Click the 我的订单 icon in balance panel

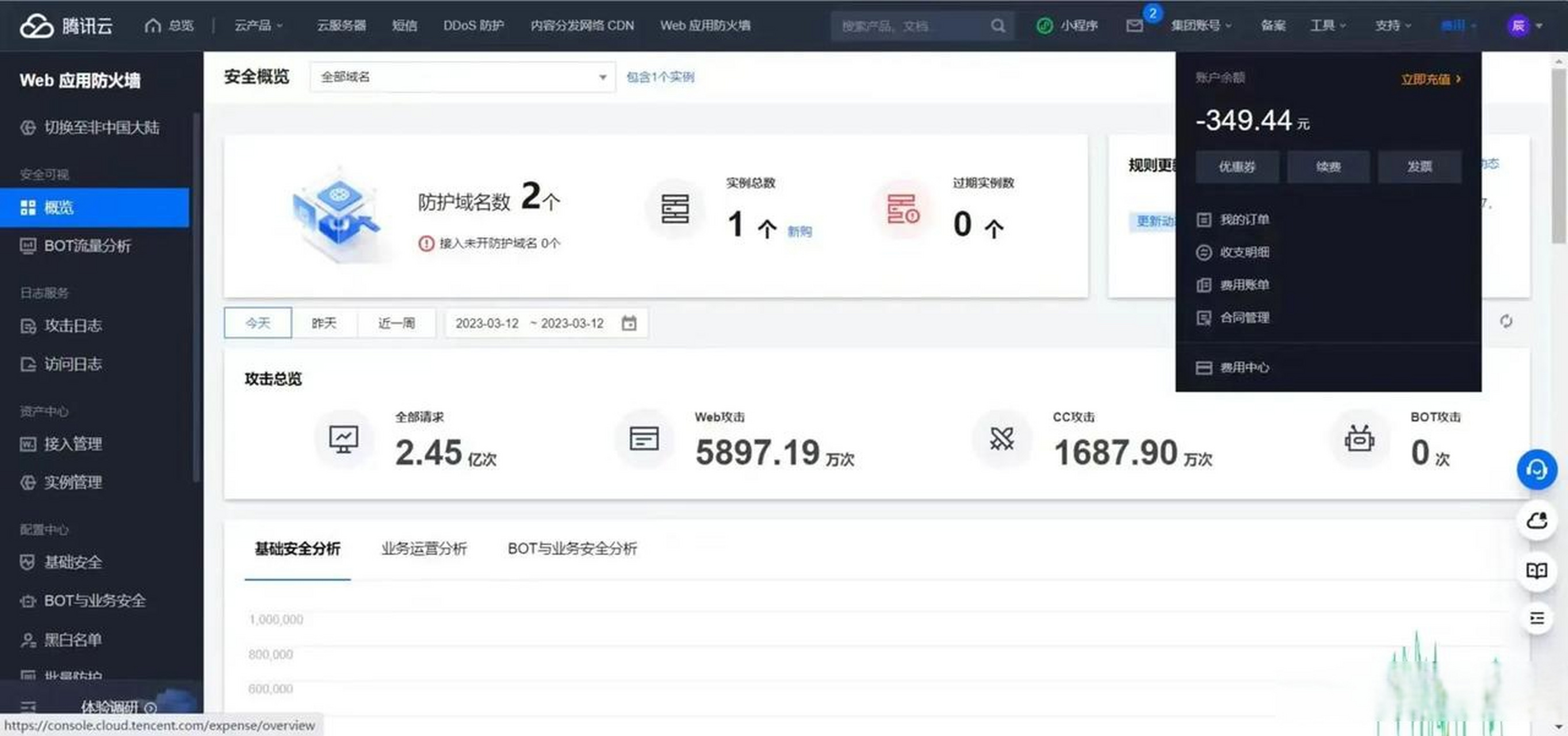1203,220
